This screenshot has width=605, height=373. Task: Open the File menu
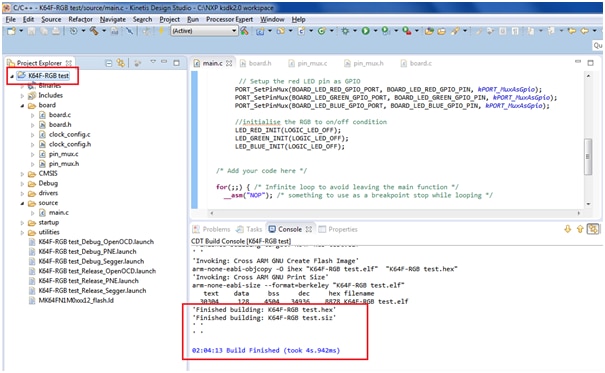[x=11, y=19]
